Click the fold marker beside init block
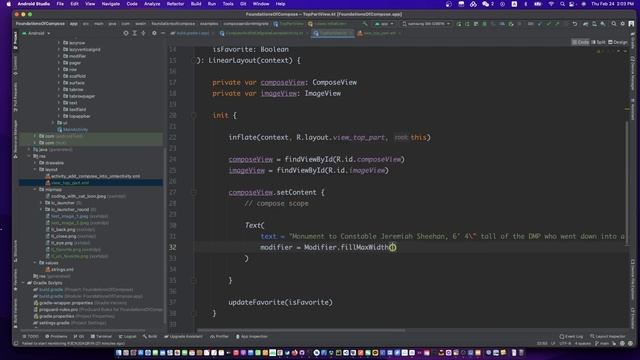Screen dimensions: 640x360 click(x=194, y=116)
